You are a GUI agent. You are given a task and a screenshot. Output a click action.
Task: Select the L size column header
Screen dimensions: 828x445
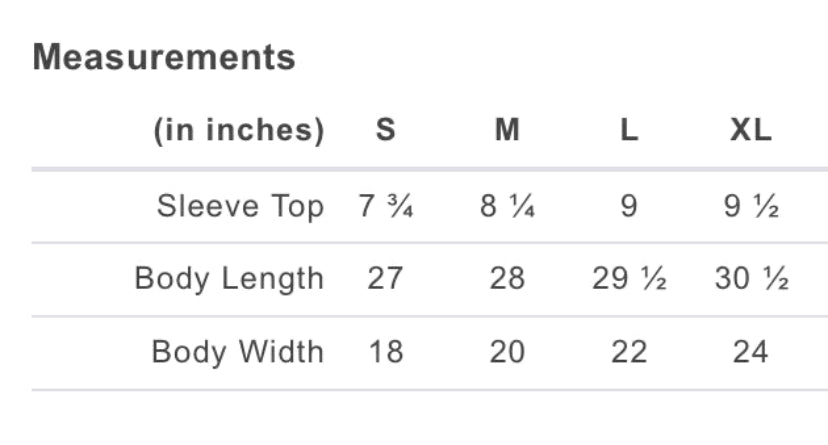(x=629, y=131)
